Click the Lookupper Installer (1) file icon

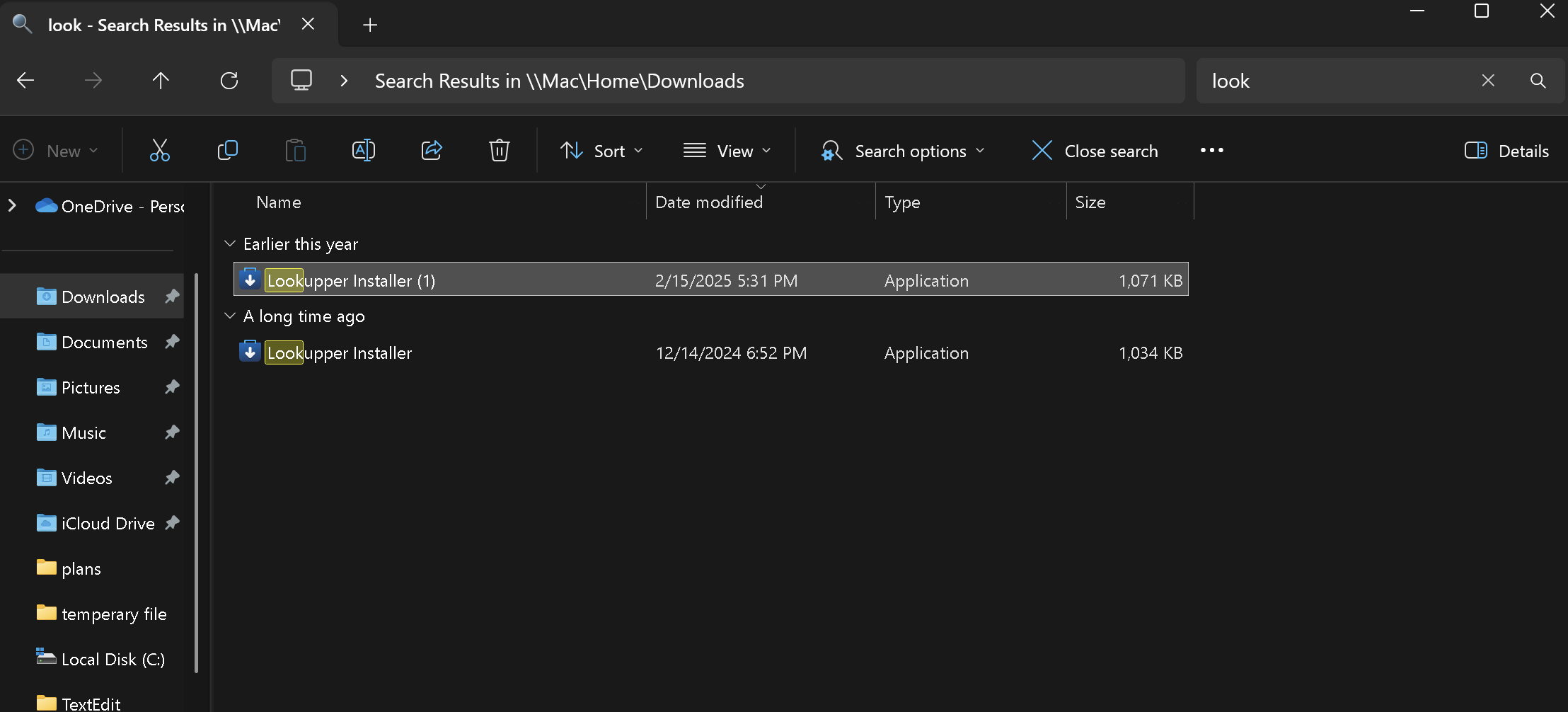pyautogui.click(x=250, y=280)
